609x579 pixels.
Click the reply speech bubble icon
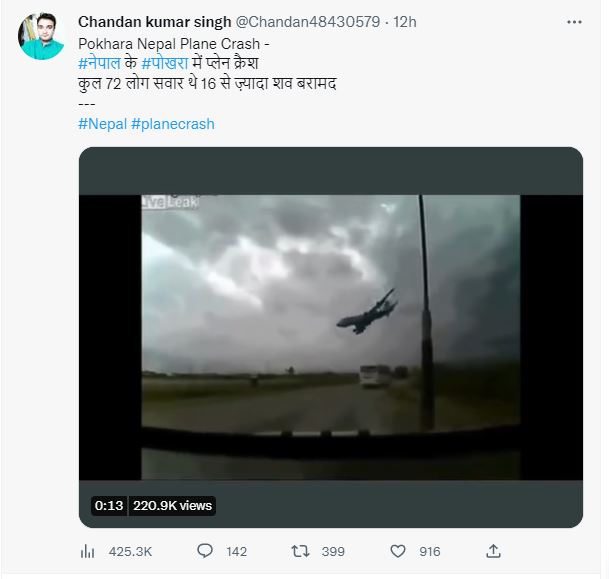click(205, 551)
